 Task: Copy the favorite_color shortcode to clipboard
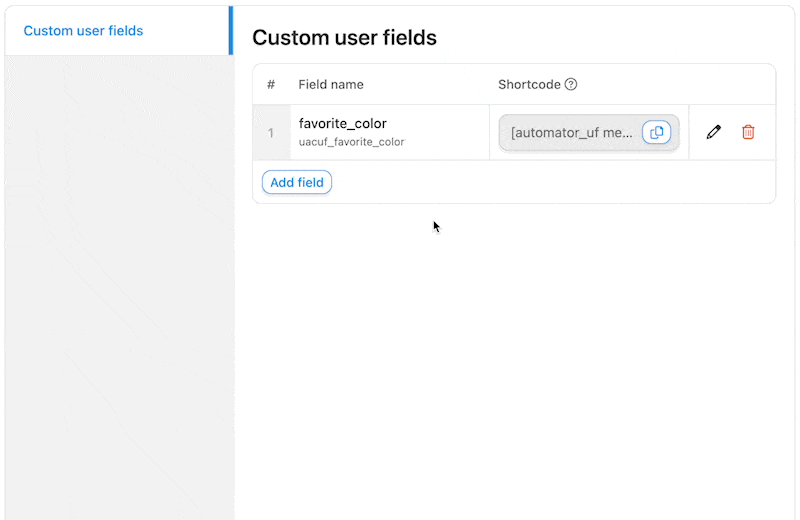656,132
